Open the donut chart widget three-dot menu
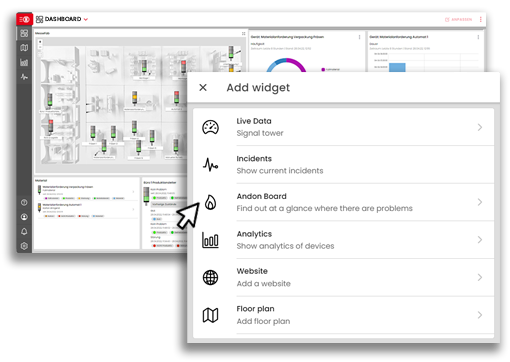 pyautogui.click(x=359, y=37)
